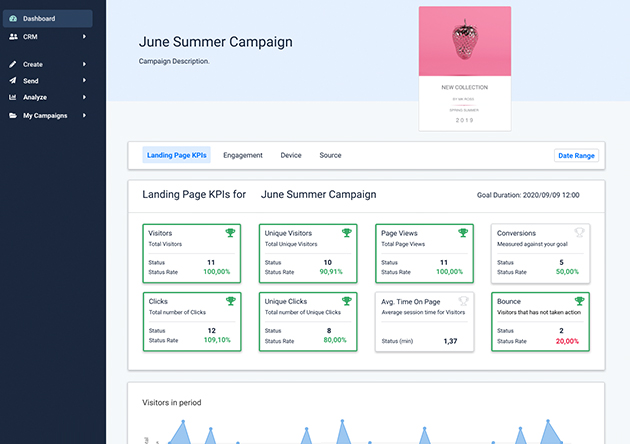Click the Create pencil icon
630x444 pixels.
point(13,64)
